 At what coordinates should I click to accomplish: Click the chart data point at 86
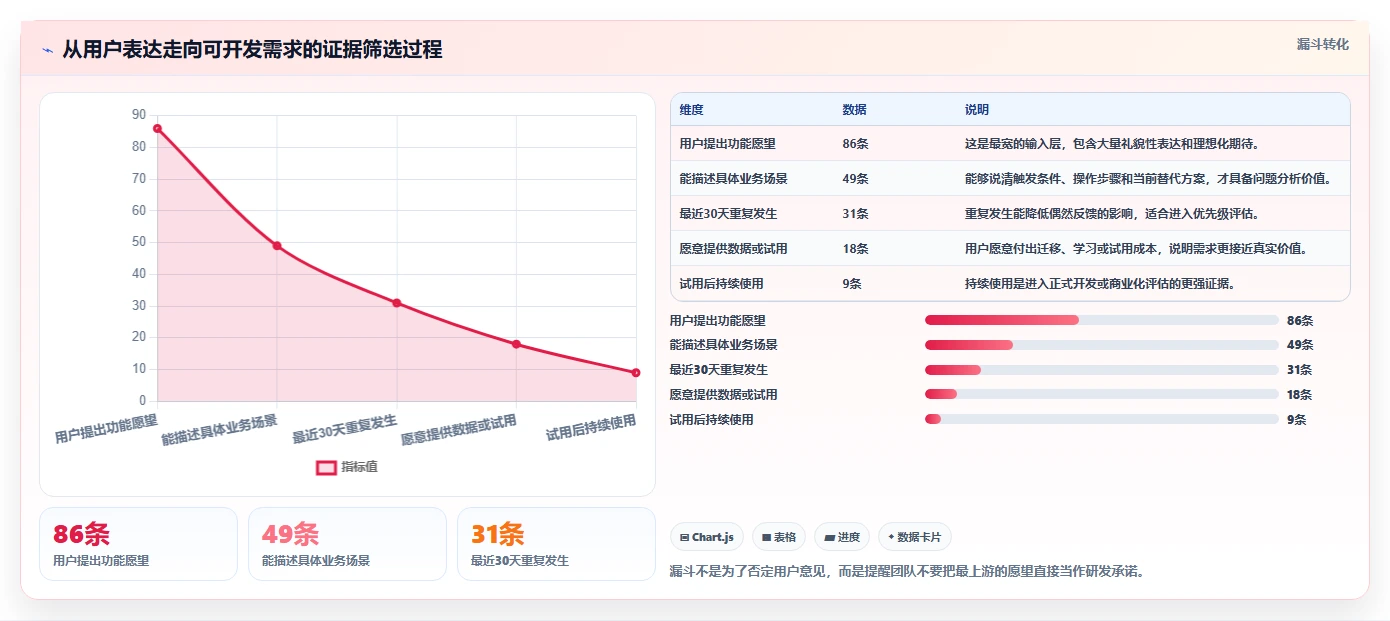pos(157,128)
